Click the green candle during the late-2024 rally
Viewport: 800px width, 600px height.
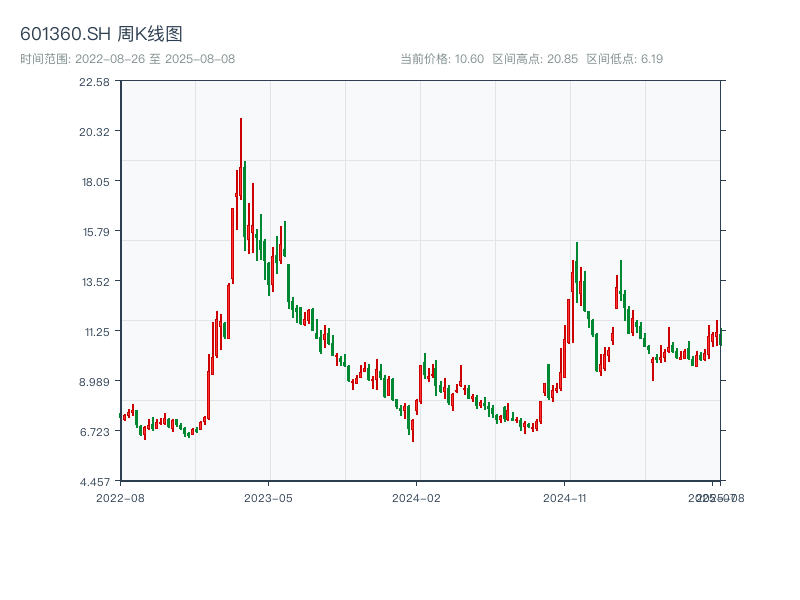pyautogui.click(x=575, y=270)
